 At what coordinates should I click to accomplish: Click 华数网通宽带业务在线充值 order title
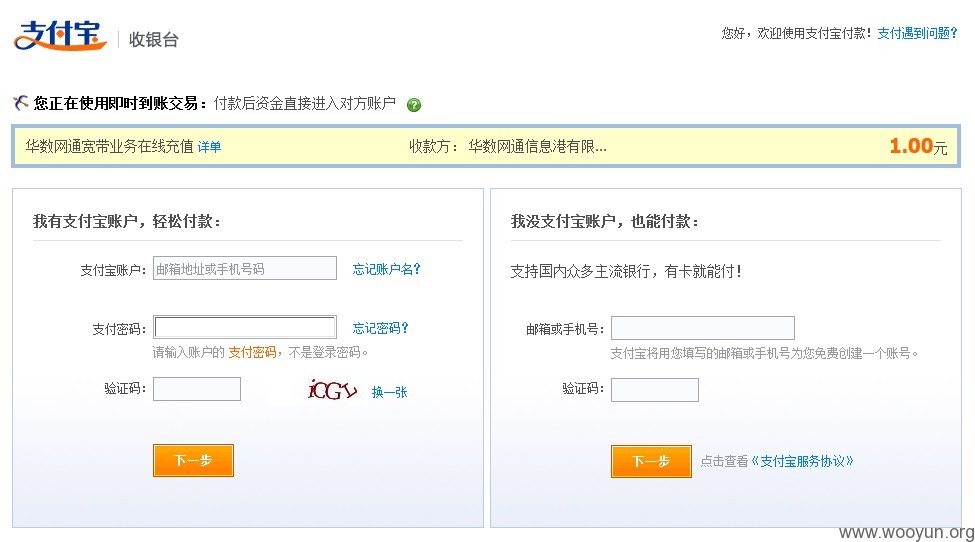[x=109, y=147]
